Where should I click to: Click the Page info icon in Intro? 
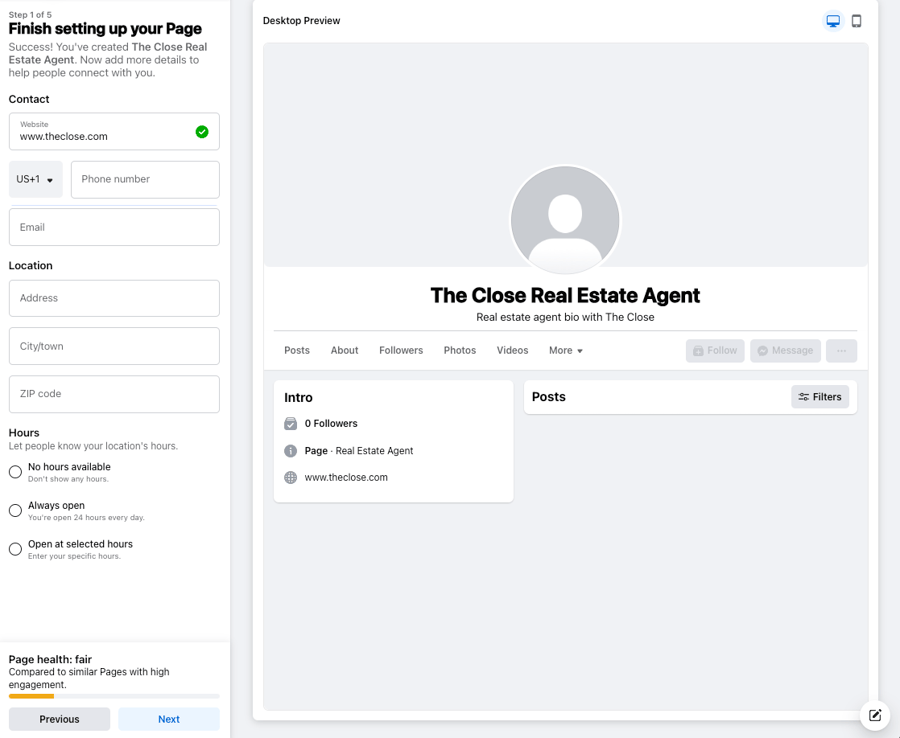[289, 450]
